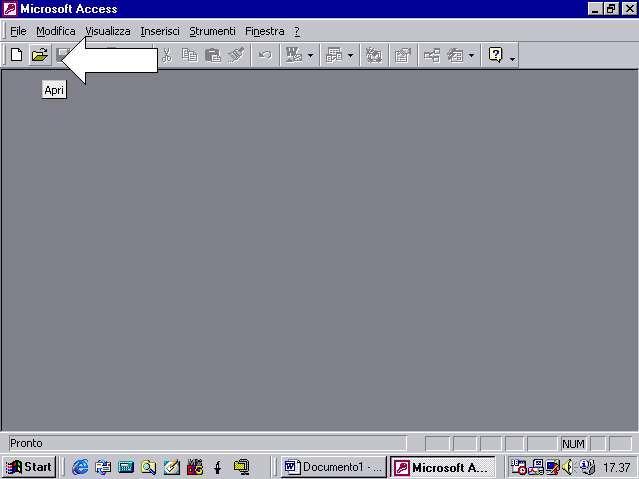Click the New Object toolbar icon

coord(455,55)
